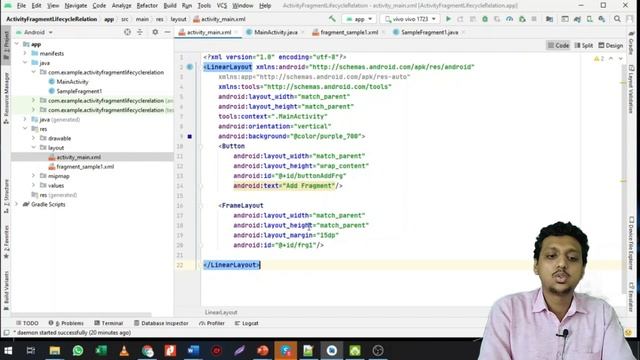Click the warnings indicator in editor corner
This screenshot has height=360, width=640.
pos(599,59)
